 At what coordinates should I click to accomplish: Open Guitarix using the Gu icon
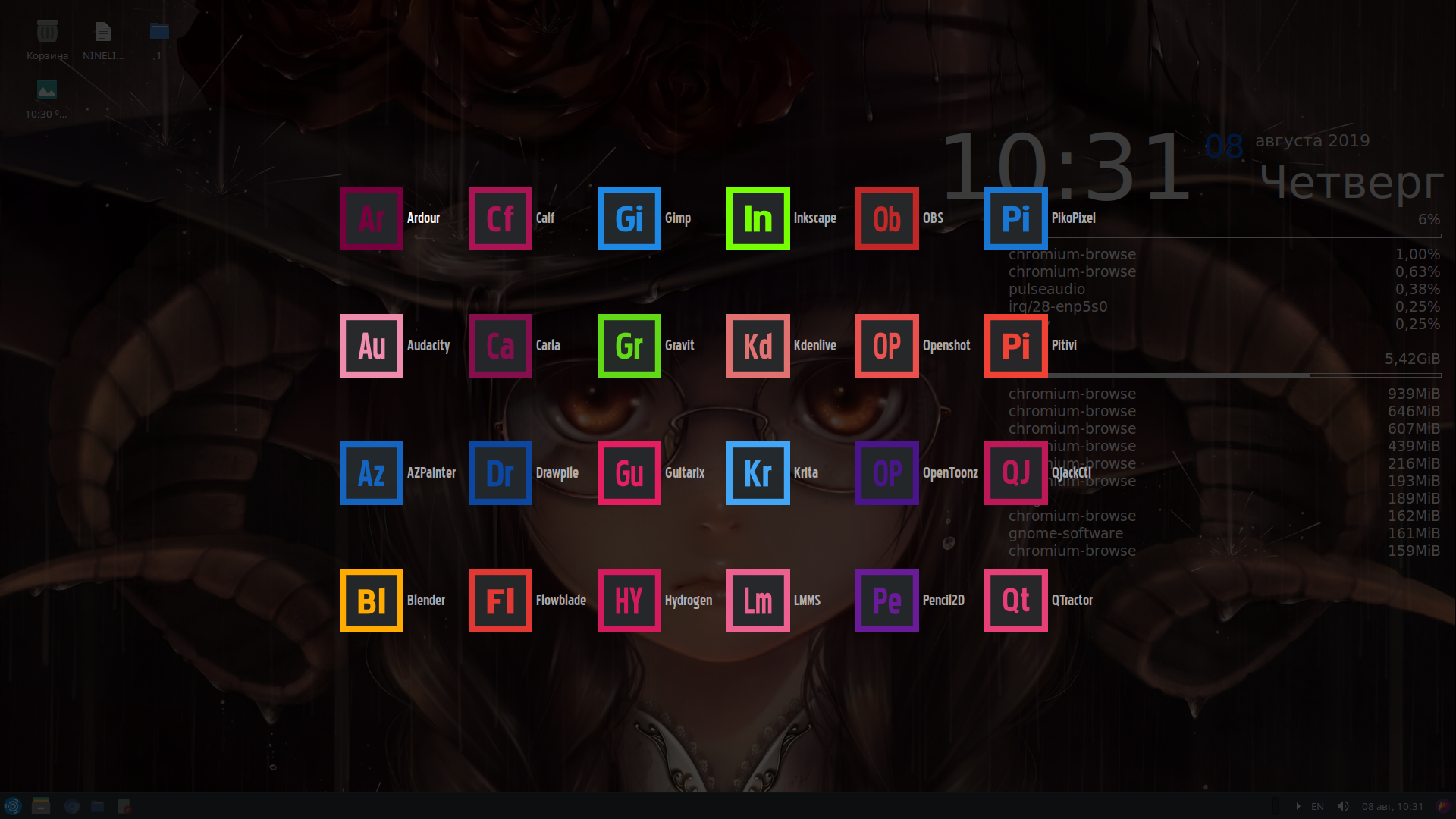629,473
